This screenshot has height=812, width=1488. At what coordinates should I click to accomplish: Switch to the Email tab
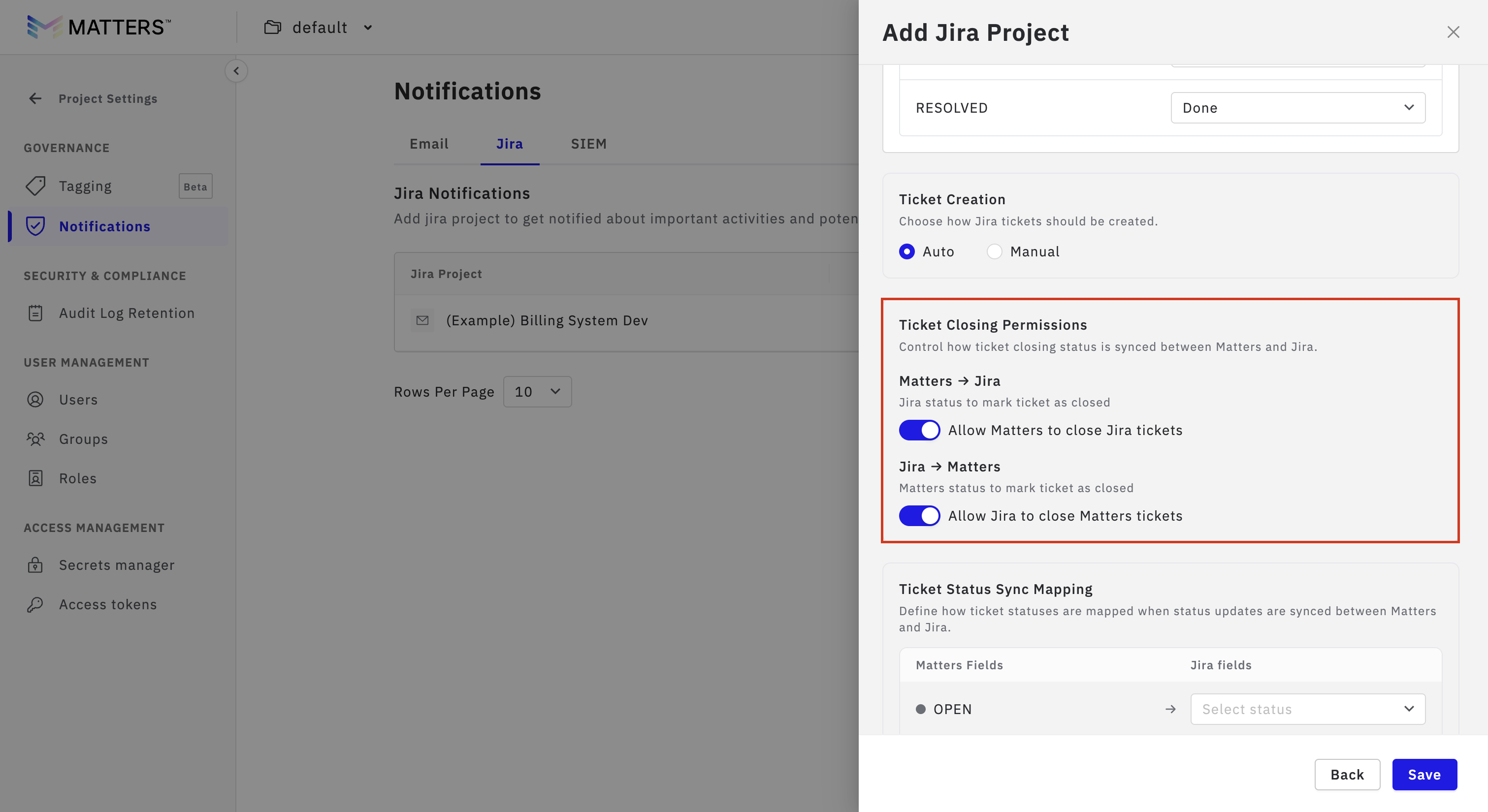pos(428,144)
